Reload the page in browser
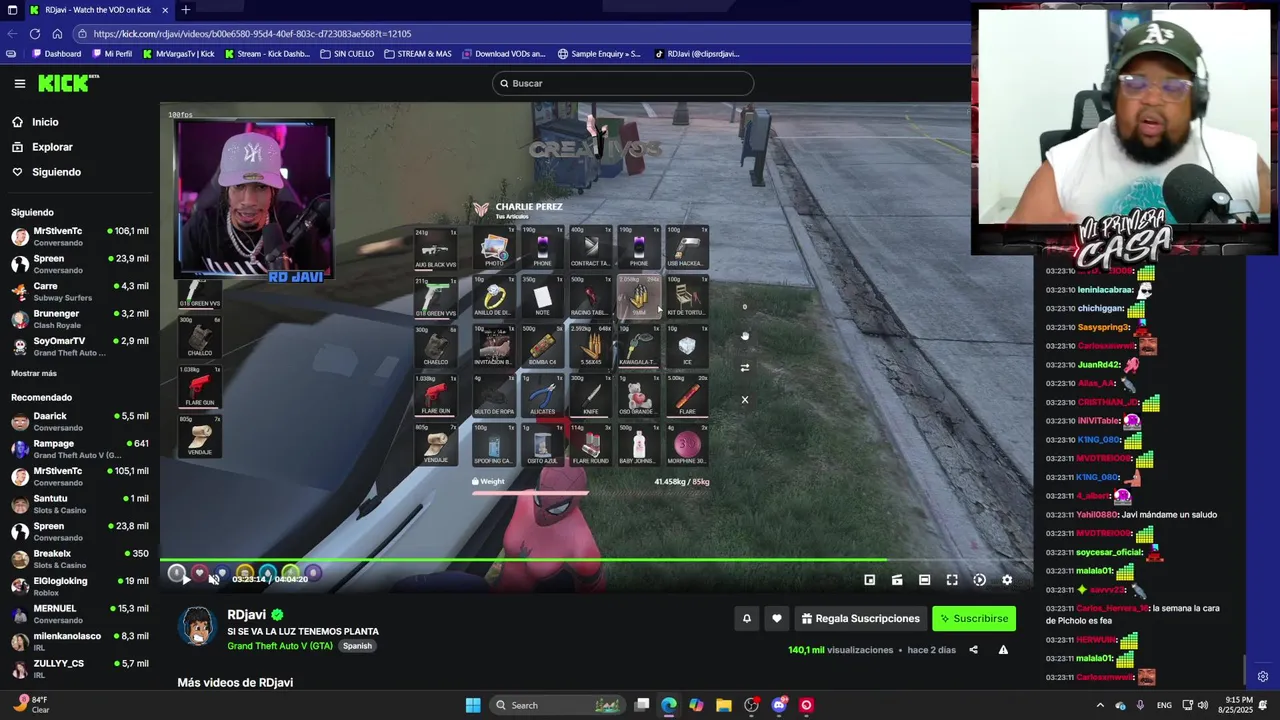 tap(36, 33)
